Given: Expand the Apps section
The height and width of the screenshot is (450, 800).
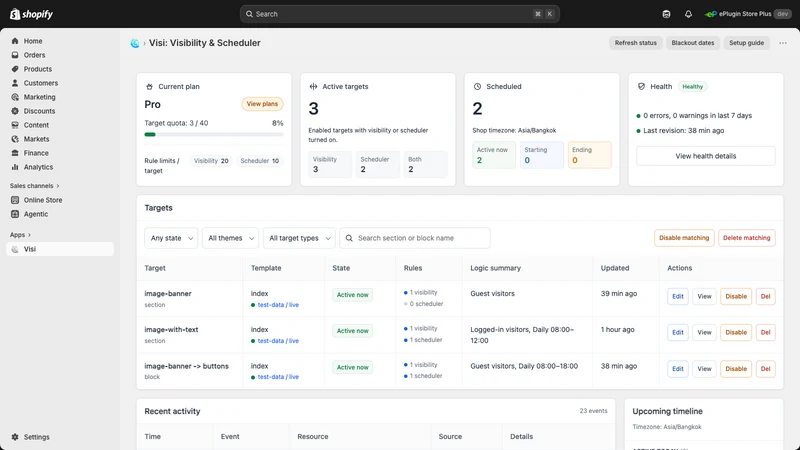Looking at the screenshot, I should coord(20,235).
